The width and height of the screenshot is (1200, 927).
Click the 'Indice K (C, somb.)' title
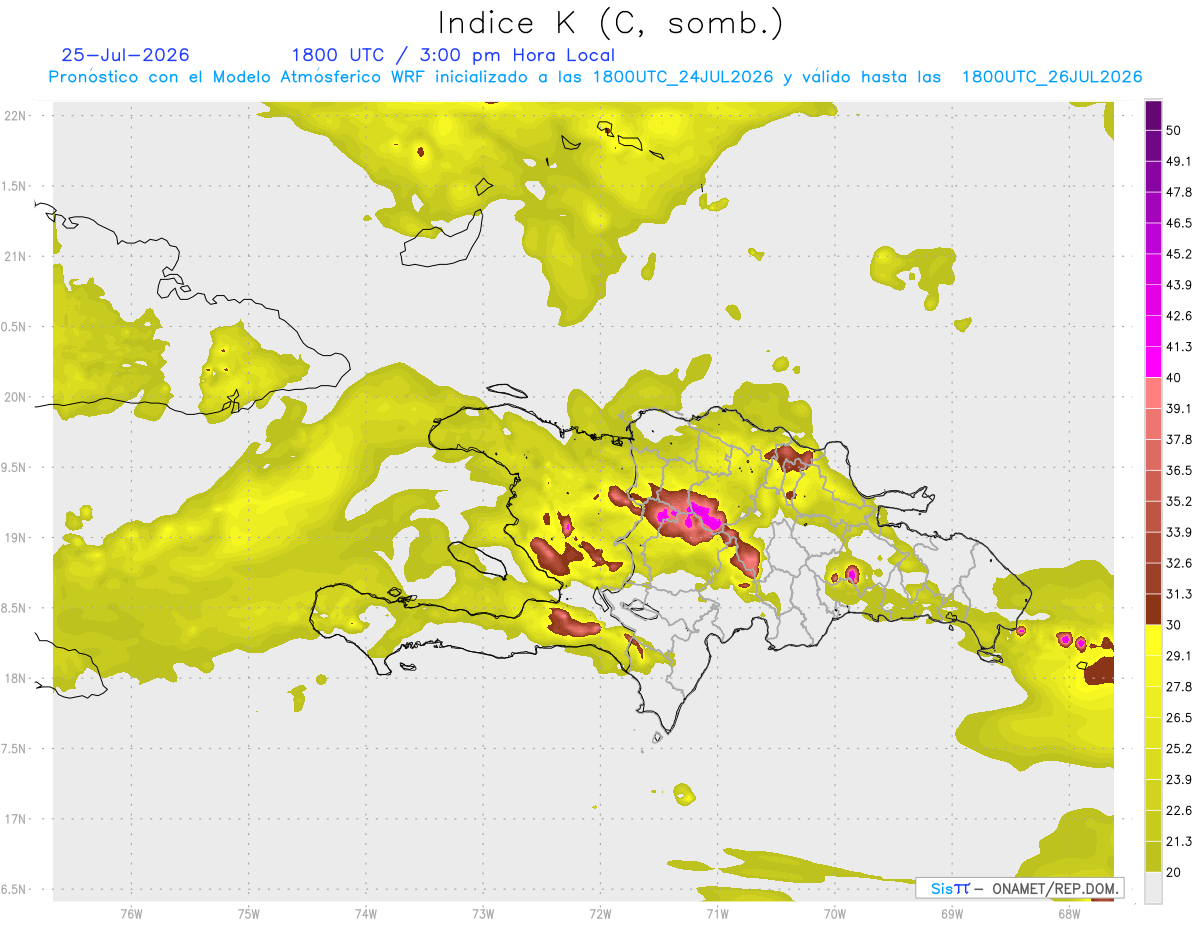coord(611,24)
